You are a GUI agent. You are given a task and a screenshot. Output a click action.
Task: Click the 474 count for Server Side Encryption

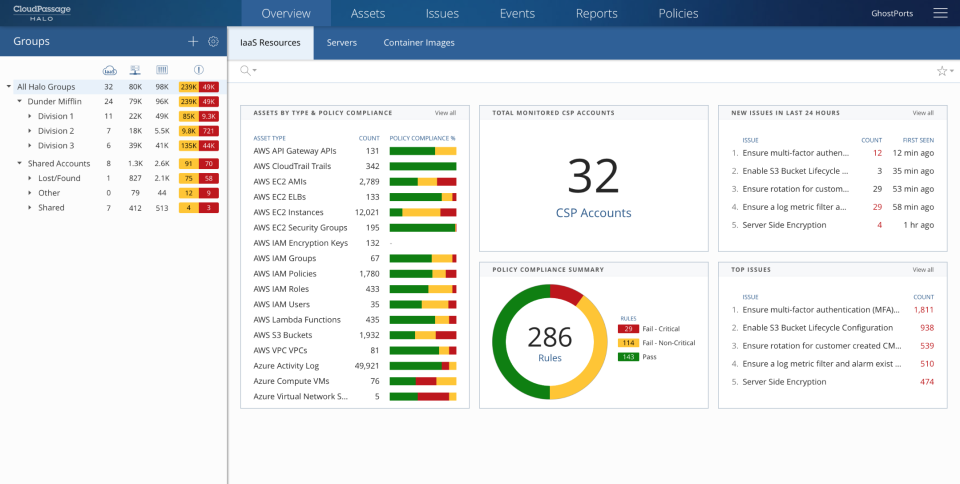pyautogui.click(x=927, y=382)
